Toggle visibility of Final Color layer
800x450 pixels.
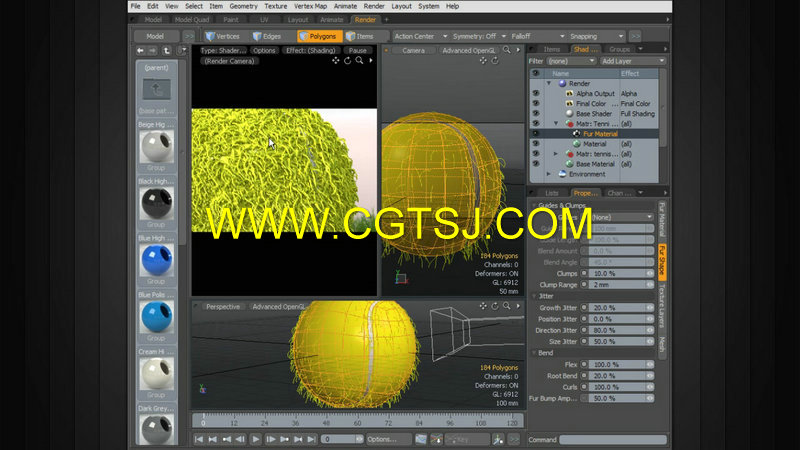point(536,104)
